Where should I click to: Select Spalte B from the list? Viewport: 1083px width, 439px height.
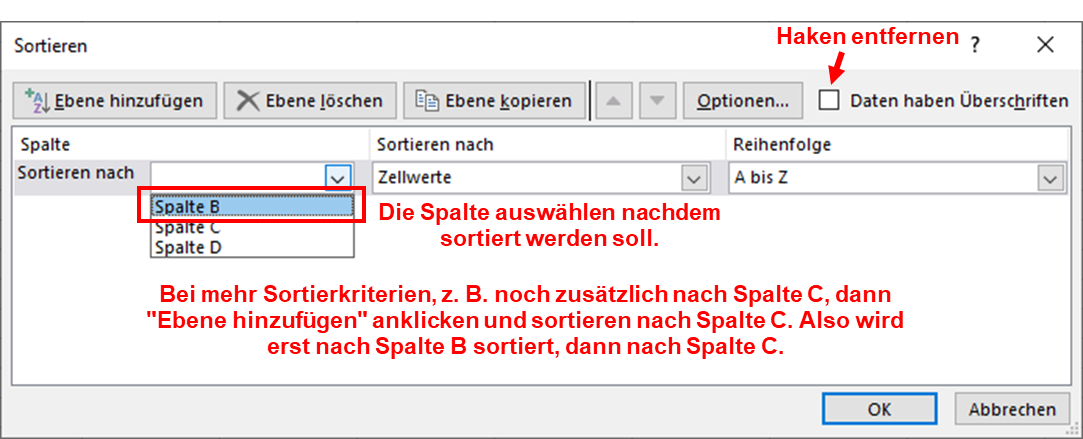252,206
